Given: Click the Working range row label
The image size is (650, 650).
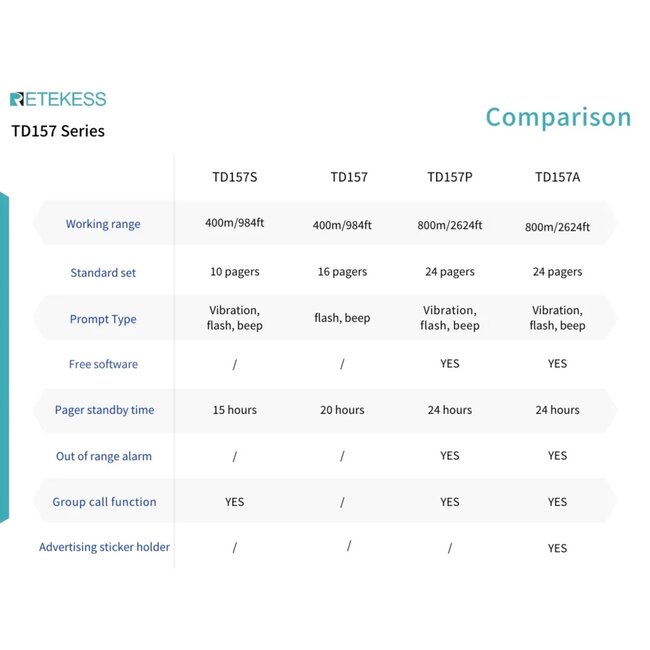Looking at the screenshot, I should (103, 224).
